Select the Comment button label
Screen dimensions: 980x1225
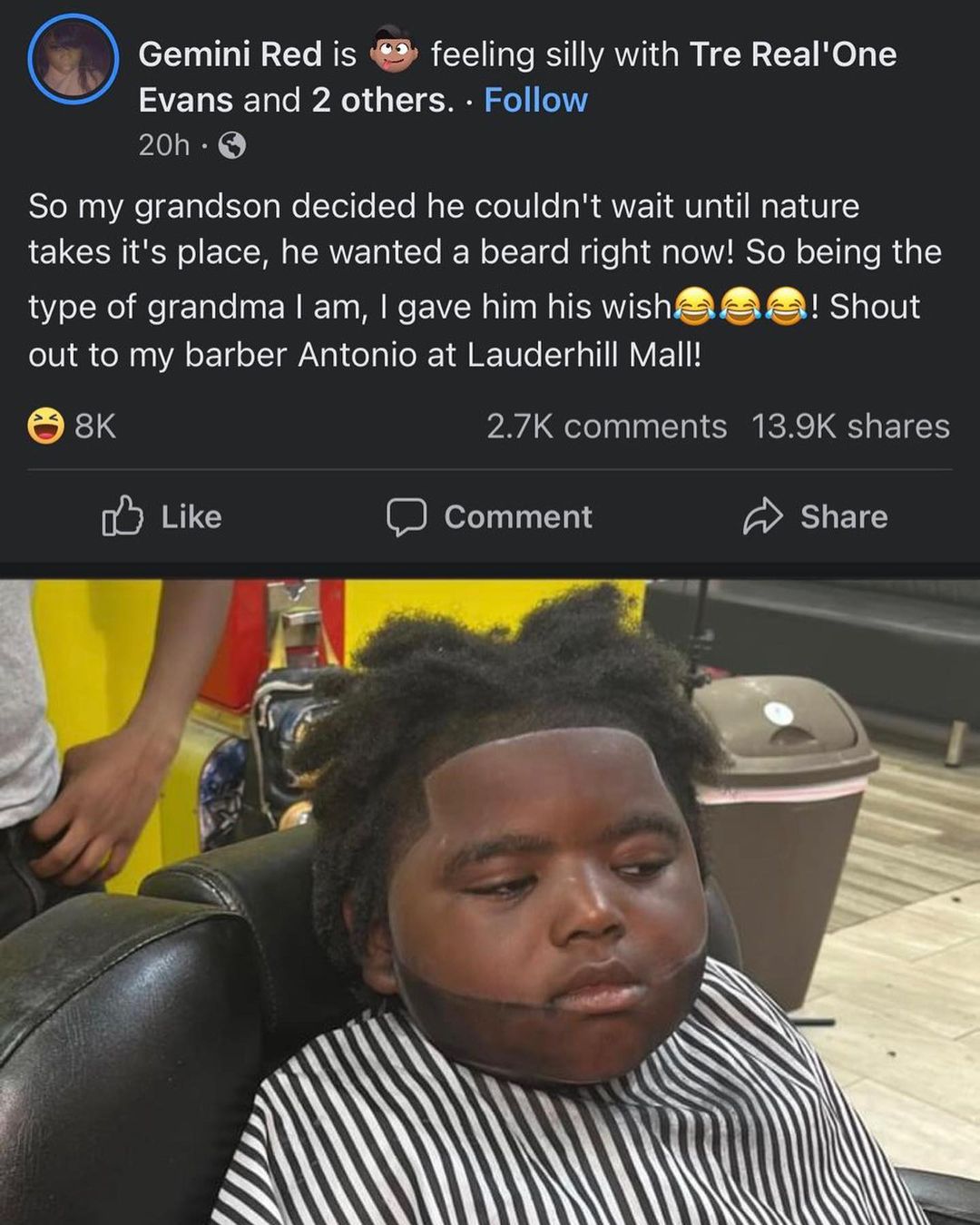click(518, 516)
